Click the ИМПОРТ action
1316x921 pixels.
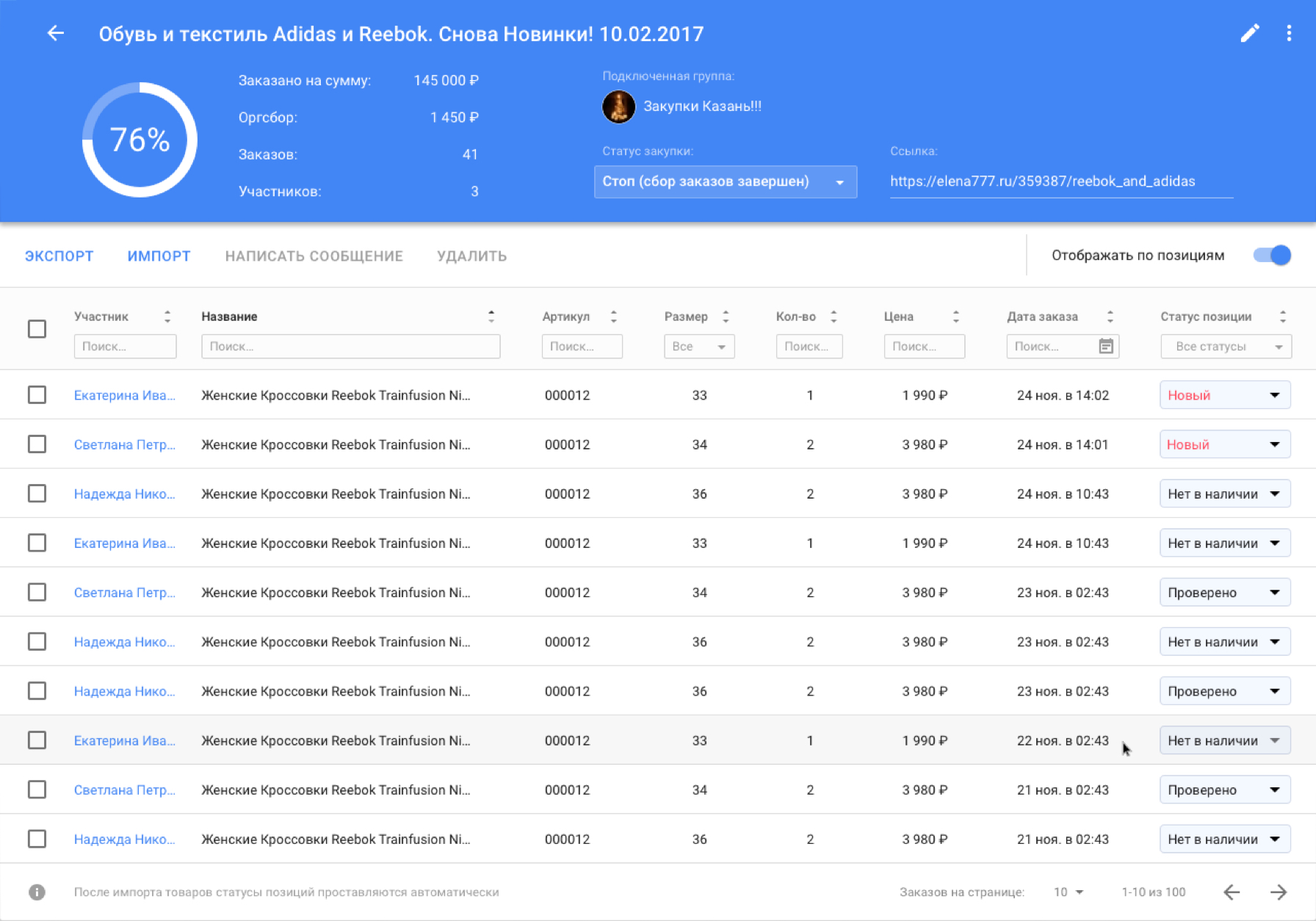pyautogui.click(x=159, y=256)
